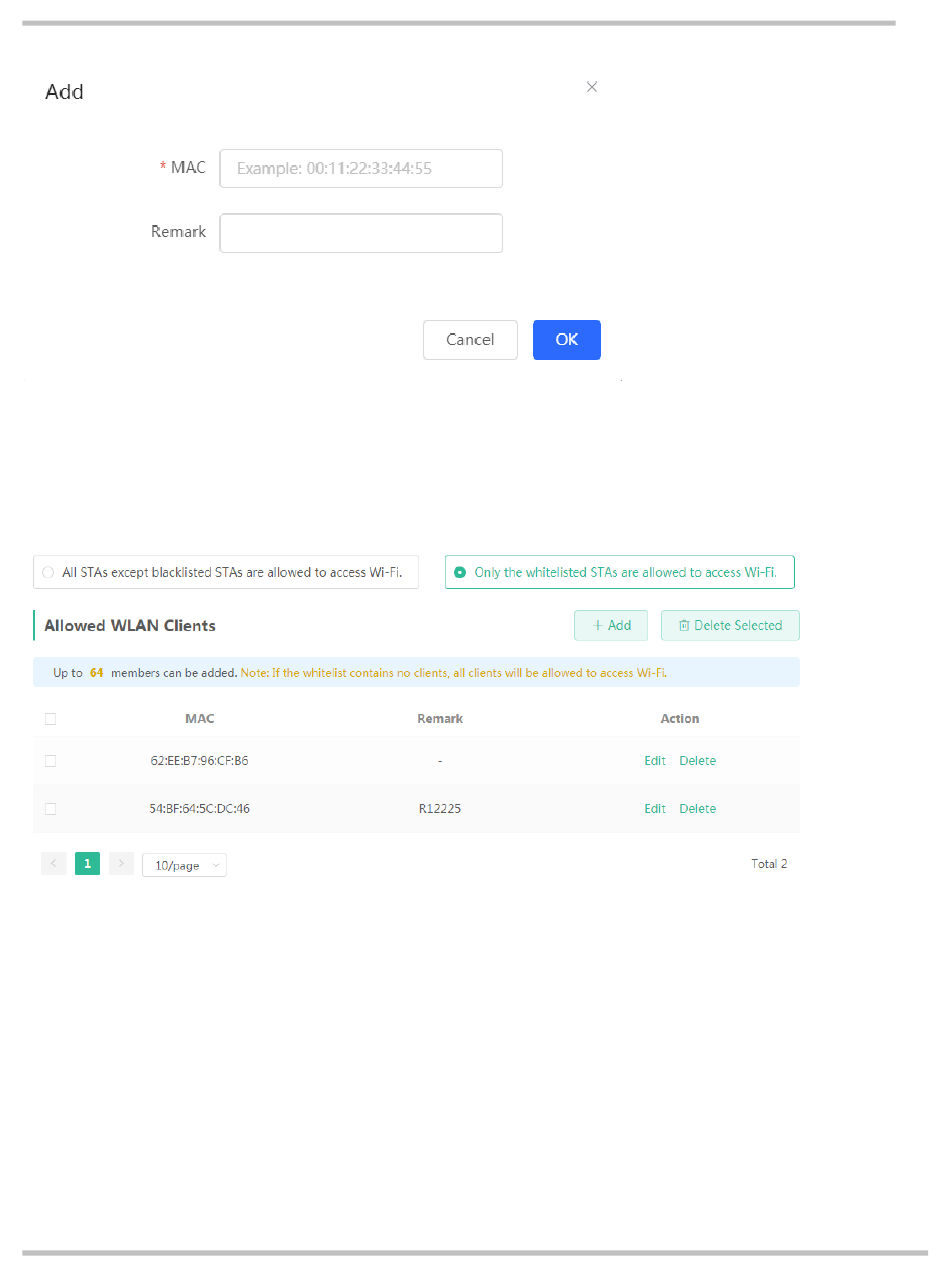Click the Remark input field
Screen dimensions: 950x1276
click(361, 233)
